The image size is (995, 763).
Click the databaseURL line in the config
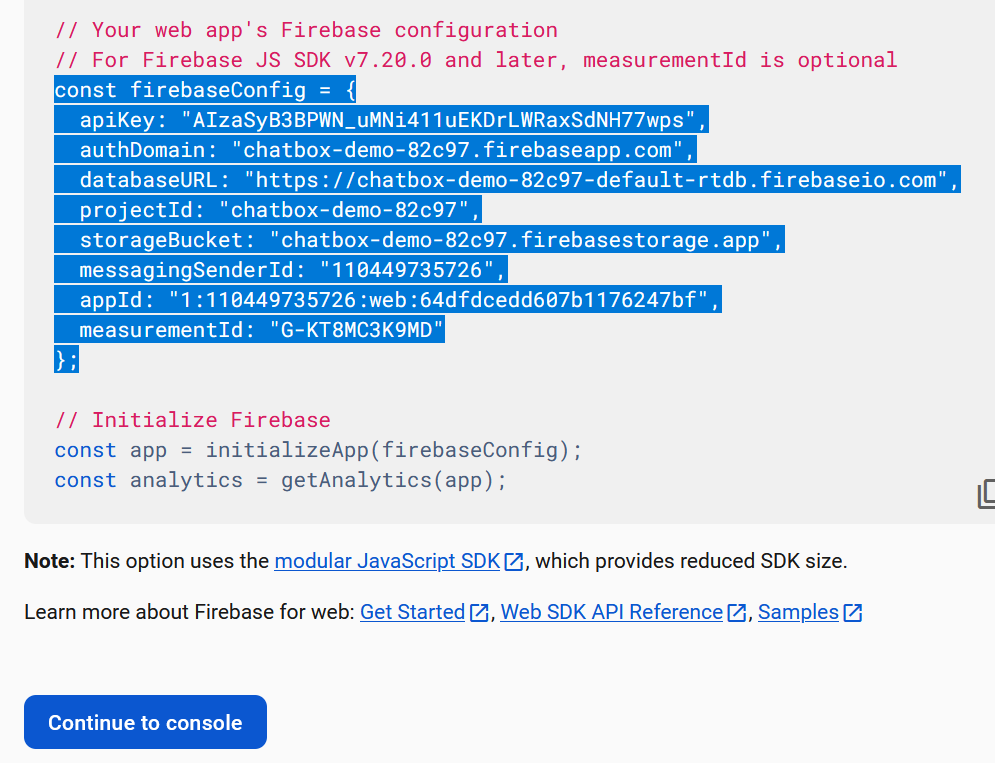(x=508, y=180)
